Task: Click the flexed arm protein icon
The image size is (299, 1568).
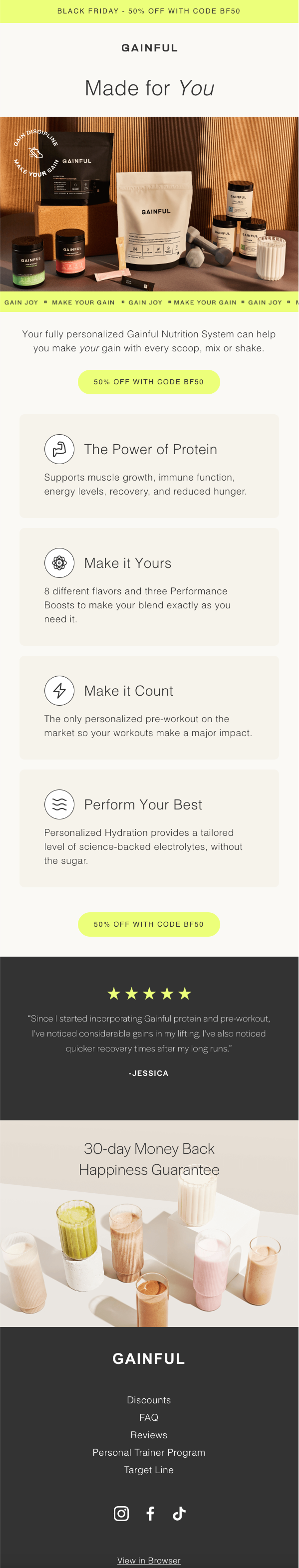Action: click(x=59, y=449)
